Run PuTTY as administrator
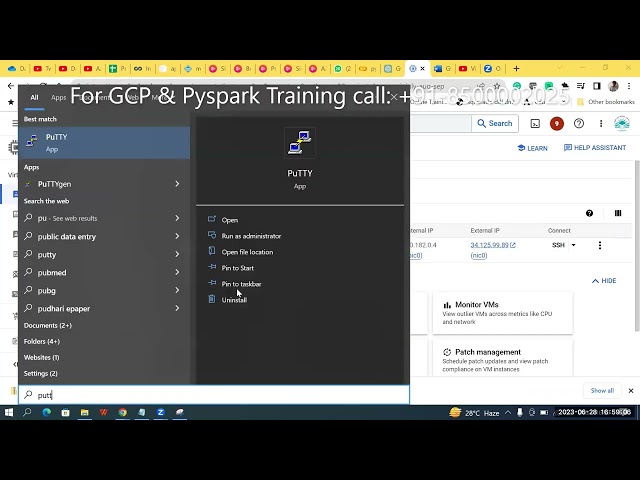The image size is (640, 480). [x=251, y=236]
